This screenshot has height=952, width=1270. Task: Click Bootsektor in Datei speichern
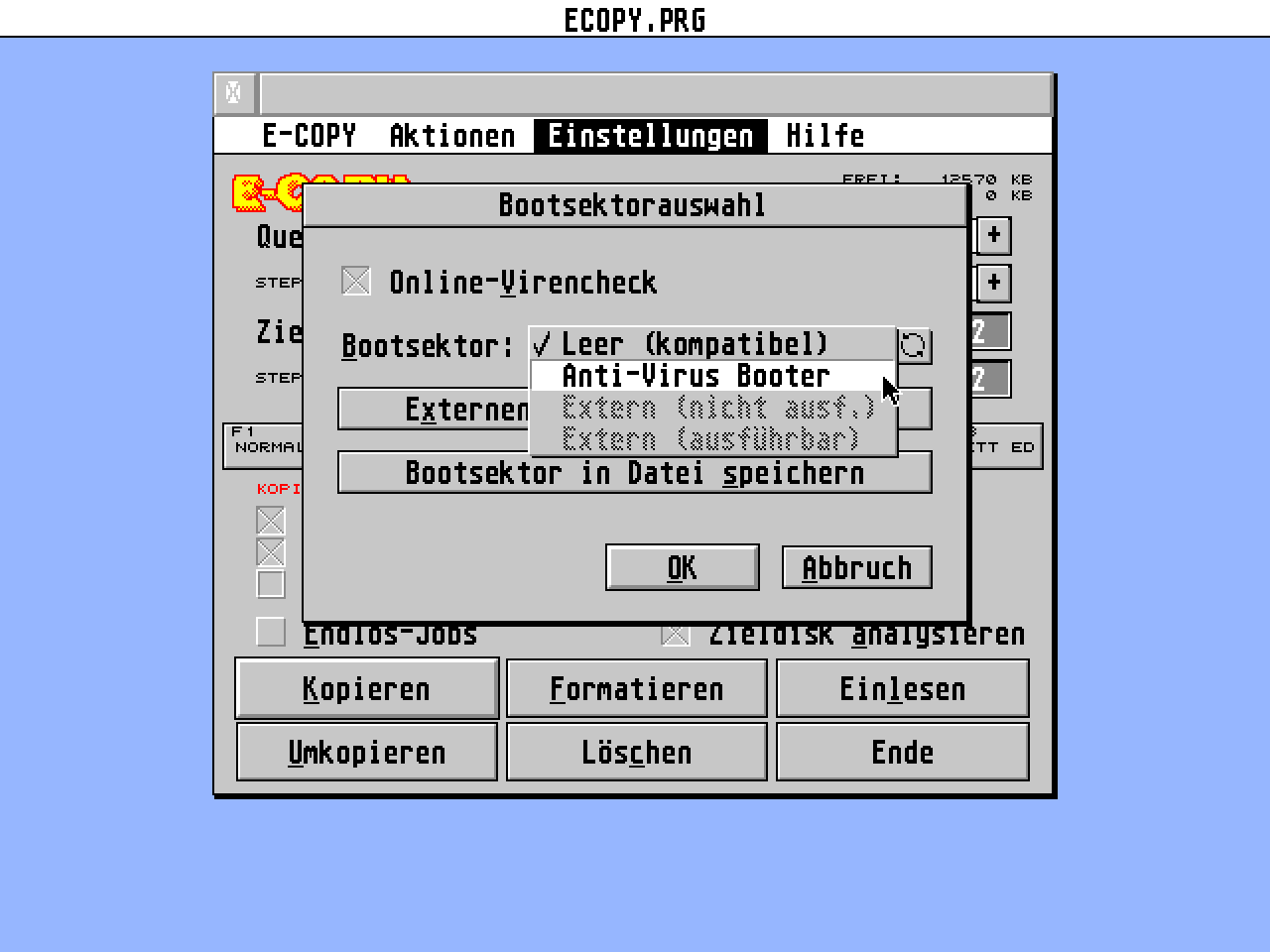(635, 473)
